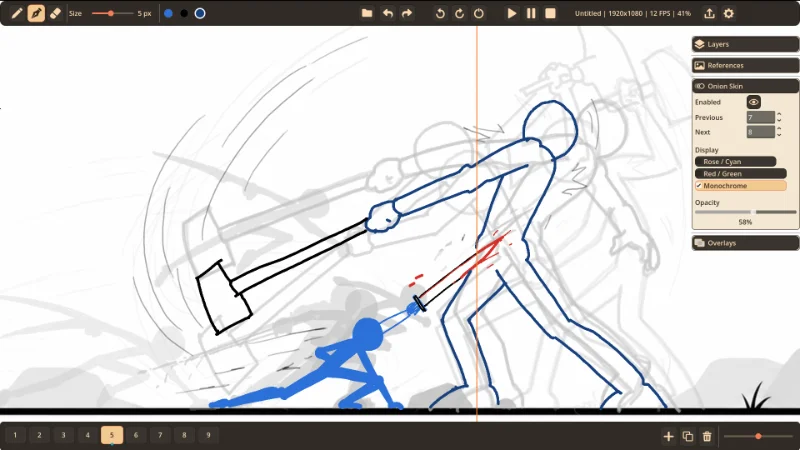Choose Monochrome display mode

pos(740,186)
